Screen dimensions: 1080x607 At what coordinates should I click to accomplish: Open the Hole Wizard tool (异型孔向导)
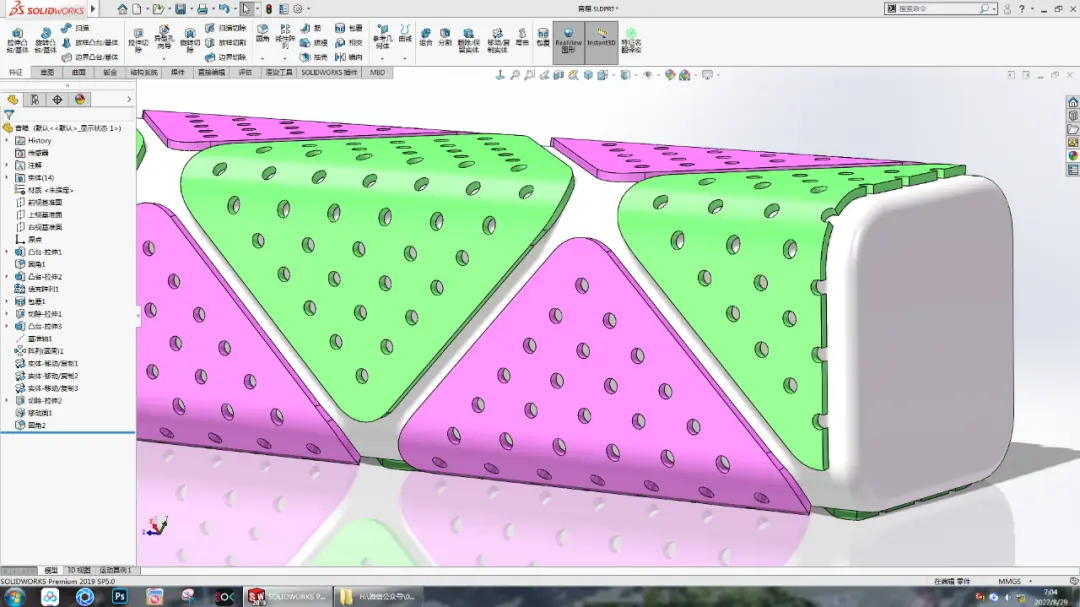(164, 39)
